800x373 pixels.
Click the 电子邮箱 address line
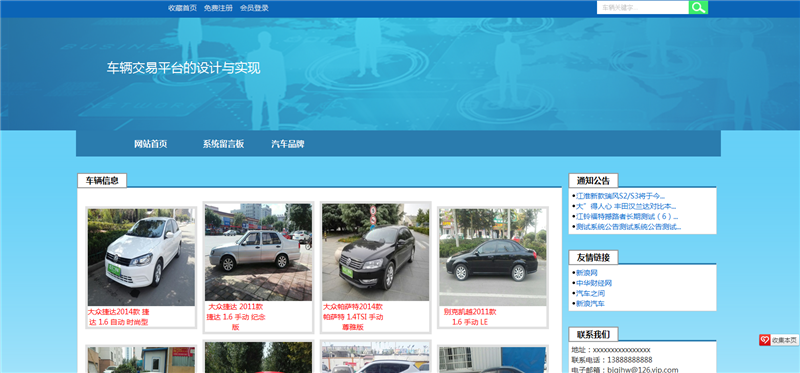click(x=625, y=370)
